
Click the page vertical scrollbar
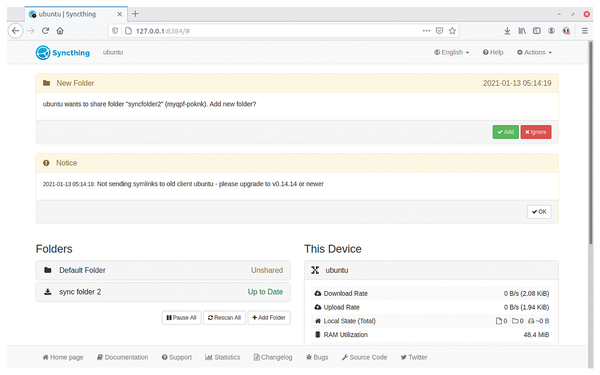[x=591, y=142]
